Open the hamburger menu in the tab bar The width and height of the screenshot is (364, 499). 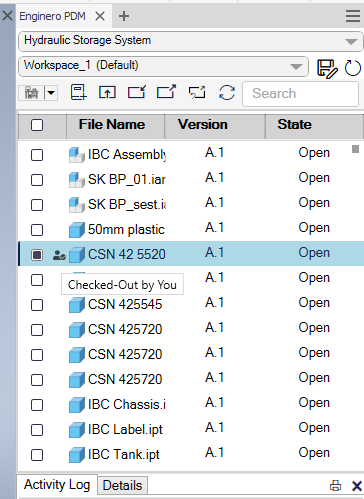click(x=353, y=16)
